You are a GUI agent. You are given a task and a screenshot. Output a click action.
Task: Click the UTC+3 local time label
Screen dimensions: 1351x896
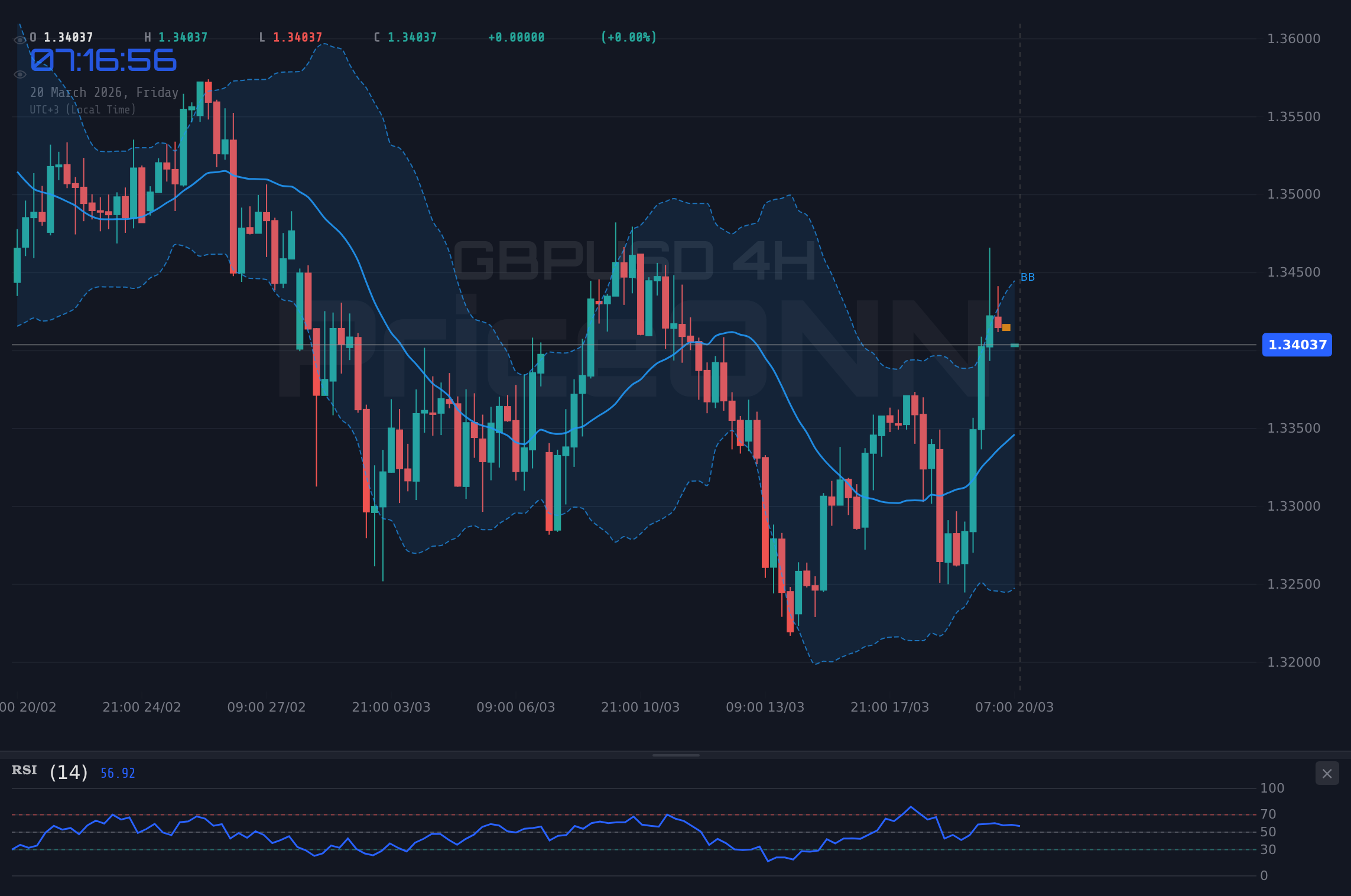pos(83,109)
